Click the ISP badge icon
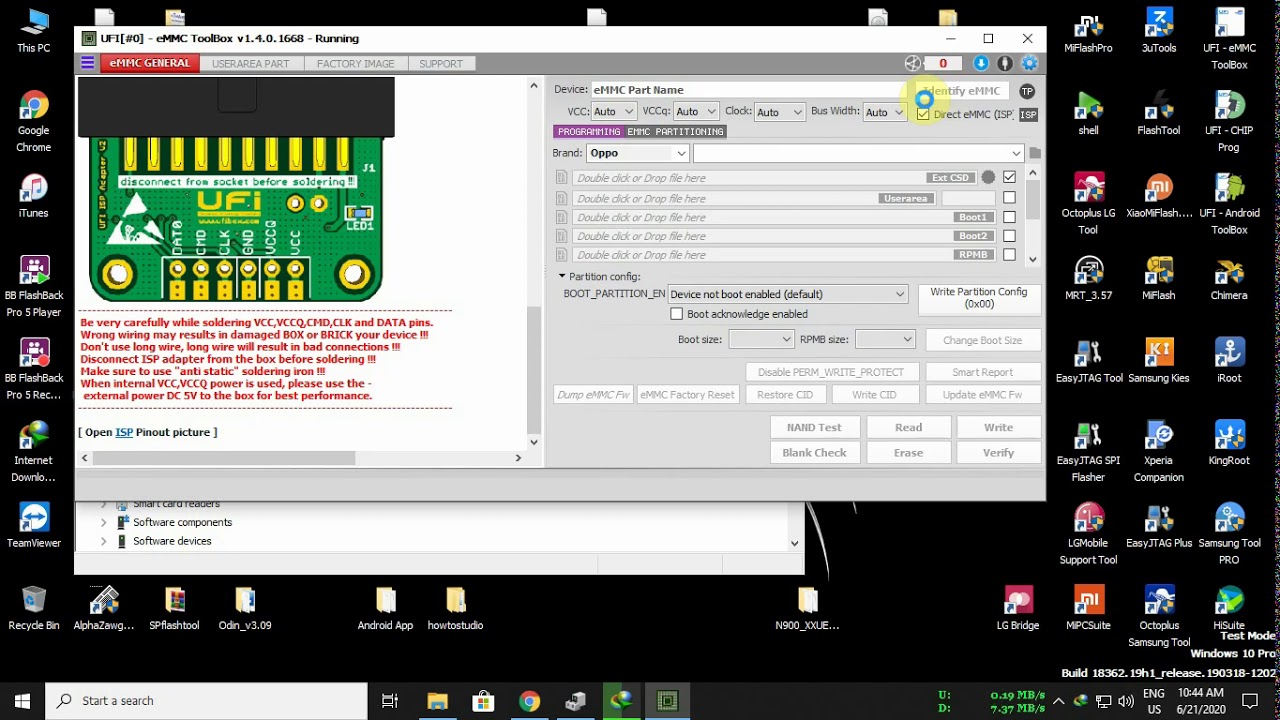This screenshot has height=720, width=1280. [1028, 115]
